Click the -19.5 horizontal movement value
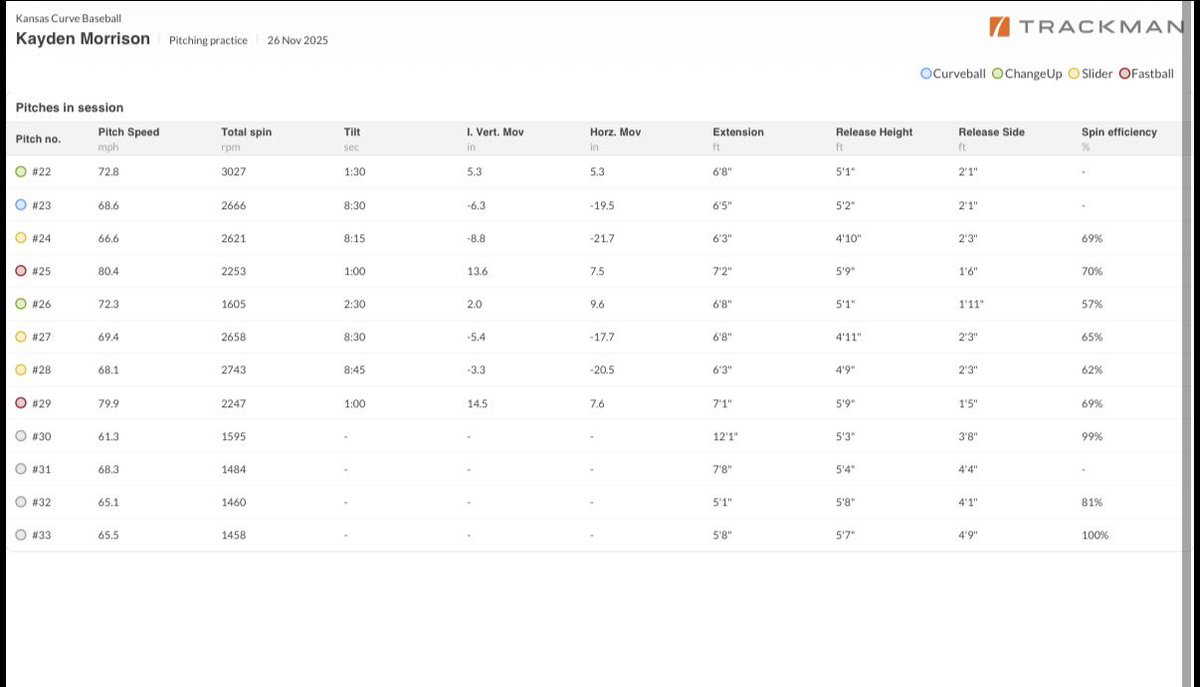Screen dimensions: 1200x687 click(602, 205)
